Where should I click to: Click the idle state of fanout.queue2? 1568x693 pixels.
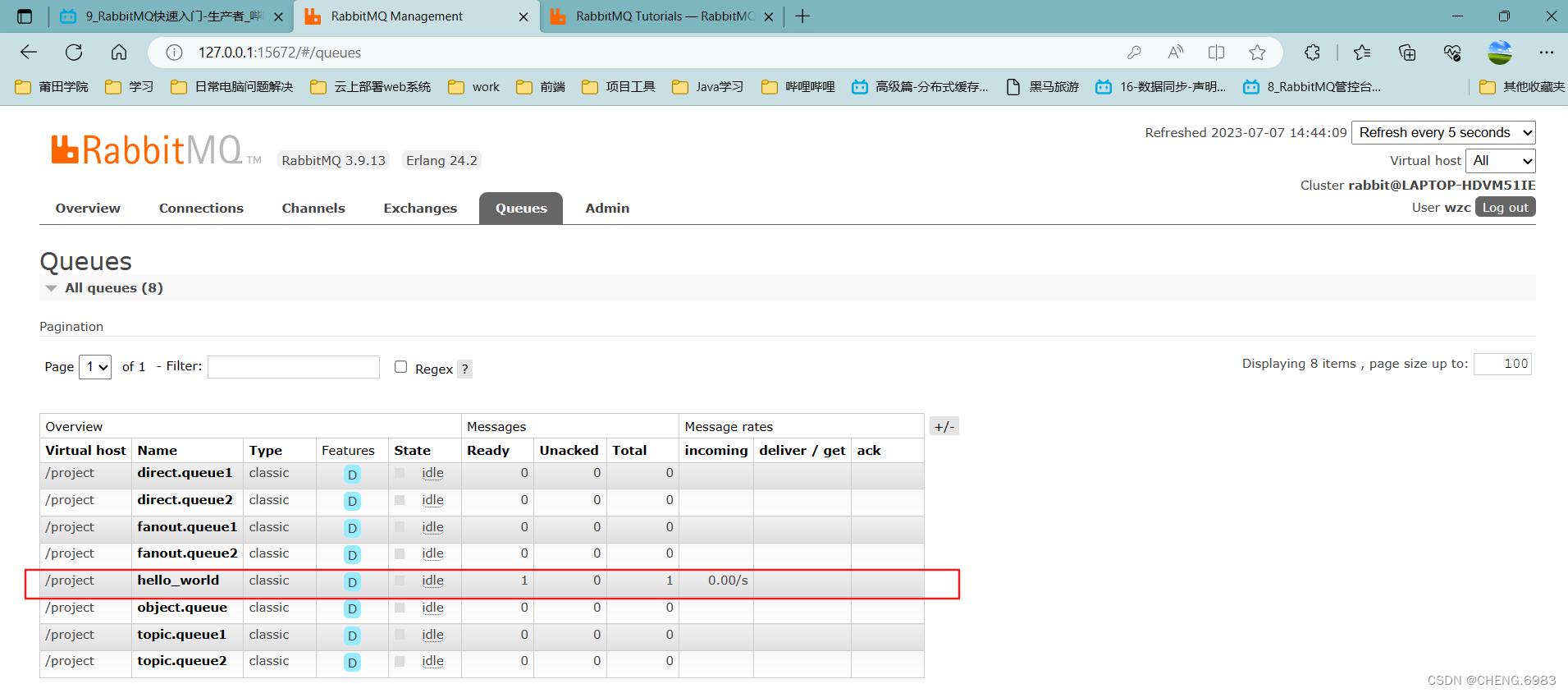[x=432, y=553]
